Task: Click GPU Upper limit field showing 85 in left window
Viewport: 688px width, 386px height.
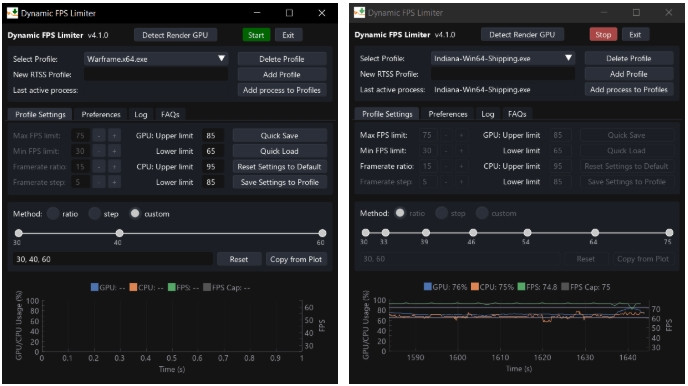Action: (213, 136)
